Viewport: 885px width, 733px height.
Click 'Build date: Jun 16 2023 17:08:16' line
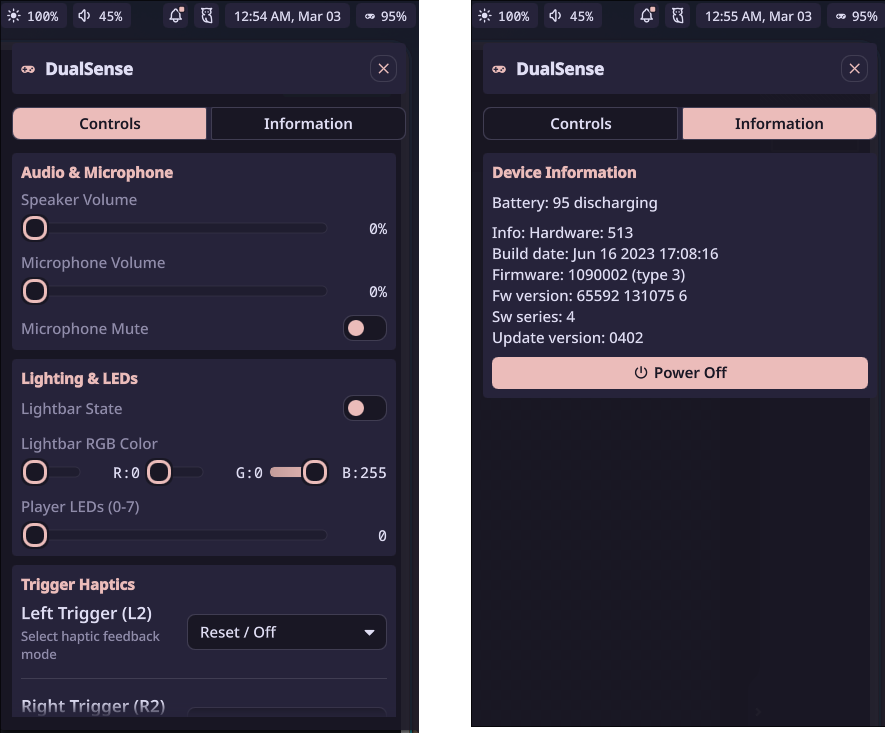(605, 254)
